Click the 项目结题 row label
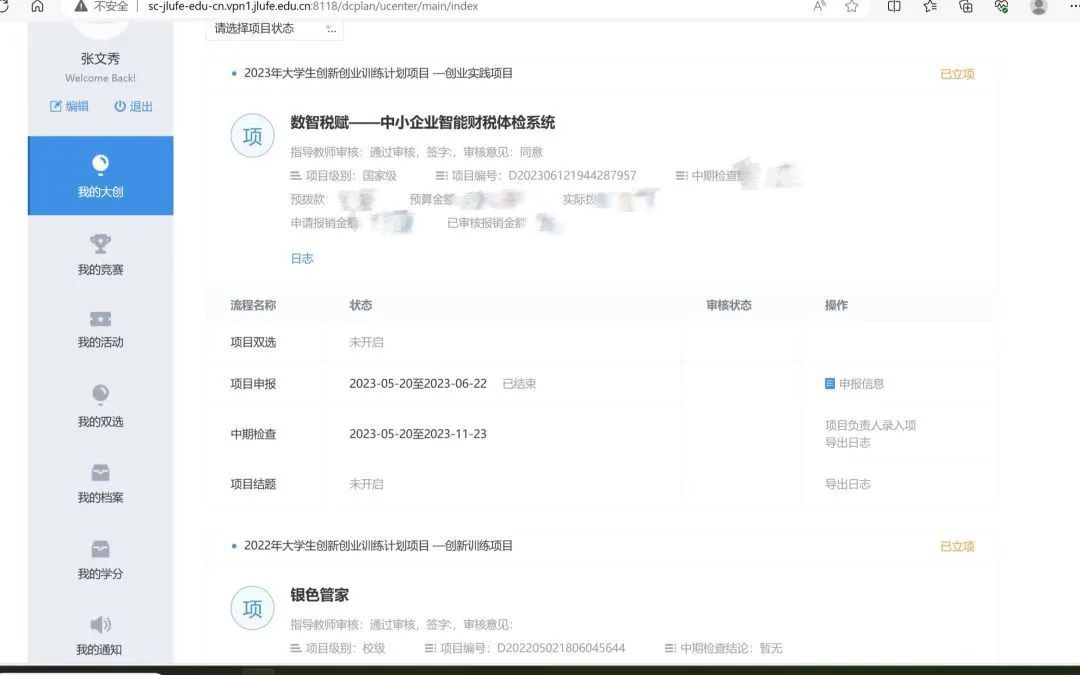This screenshot has width=1080, height=675. 253,484
